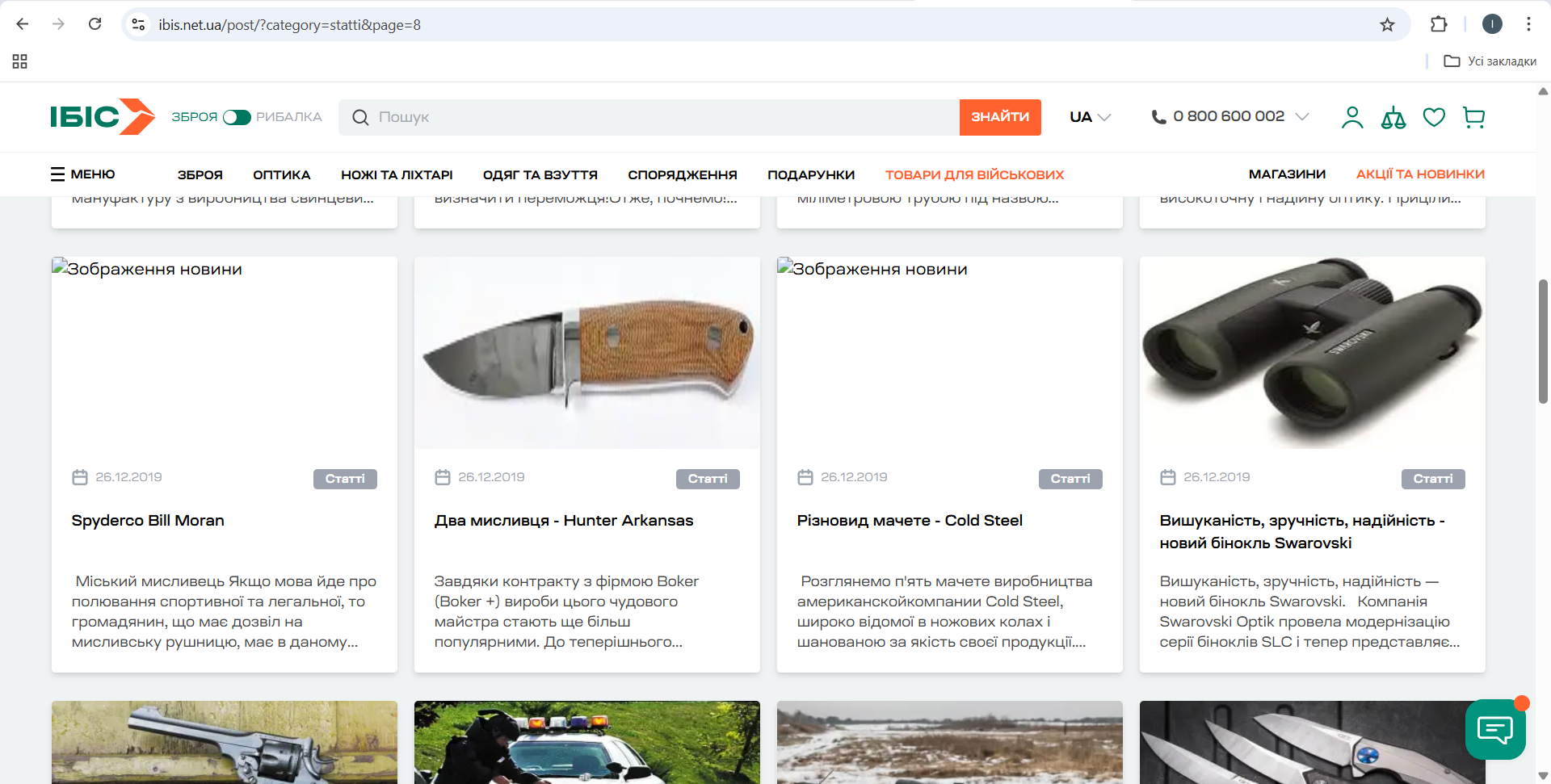This screenshot has width=1551, height=784.
Task: Click the broken image on Cold Steel card
Action: (950, 353)
